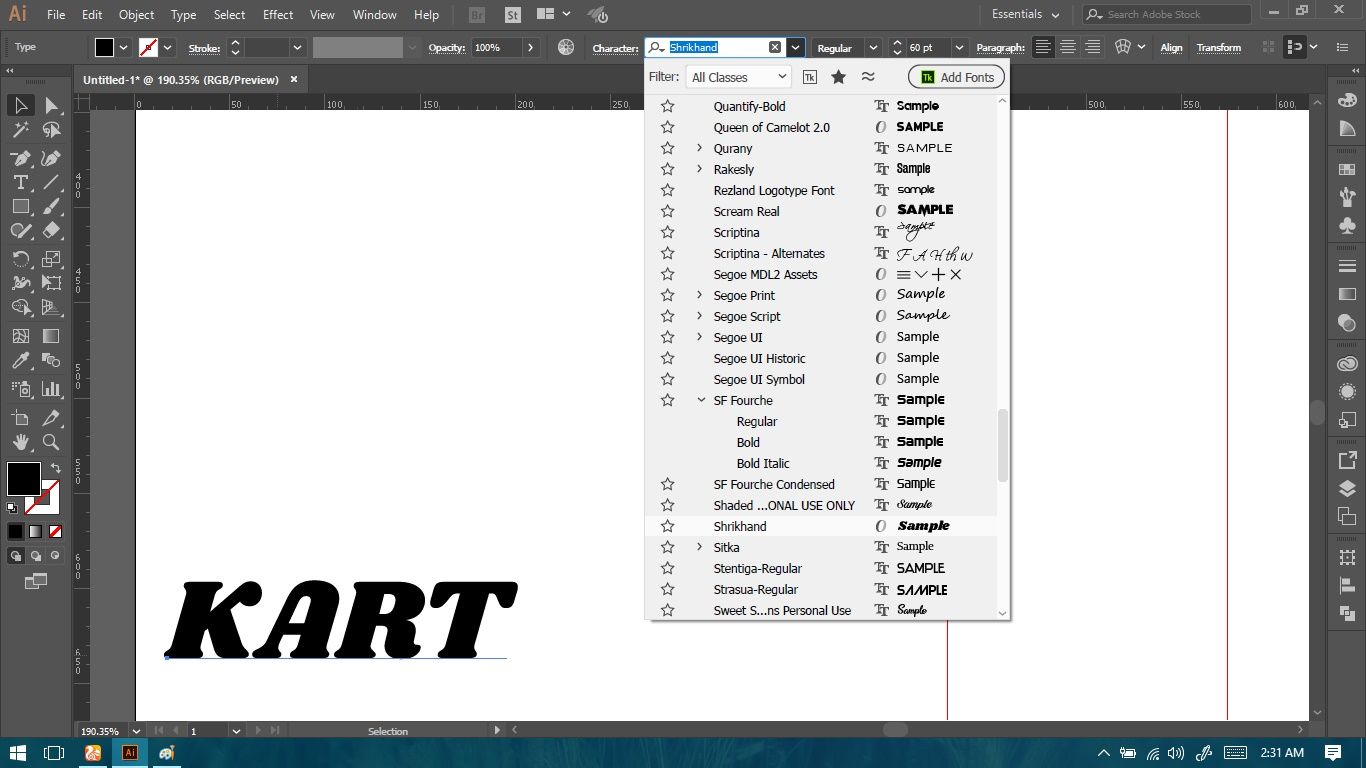Open the font size 60 pt dropdown
The width and height of the screenshot is (1366, 768).
pos(960,47)
